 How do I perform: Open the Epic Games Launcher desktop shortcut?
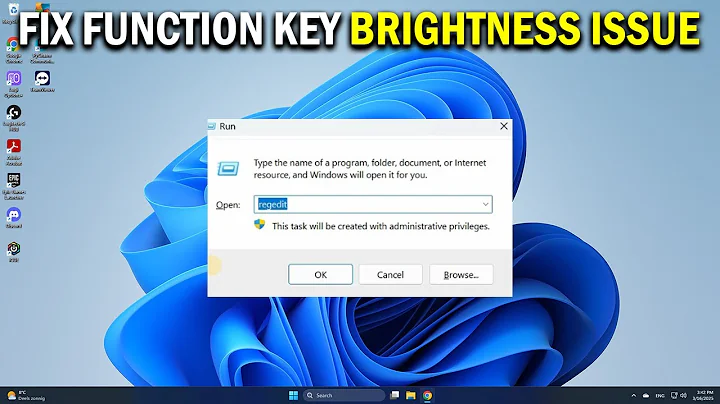[13, 186]
